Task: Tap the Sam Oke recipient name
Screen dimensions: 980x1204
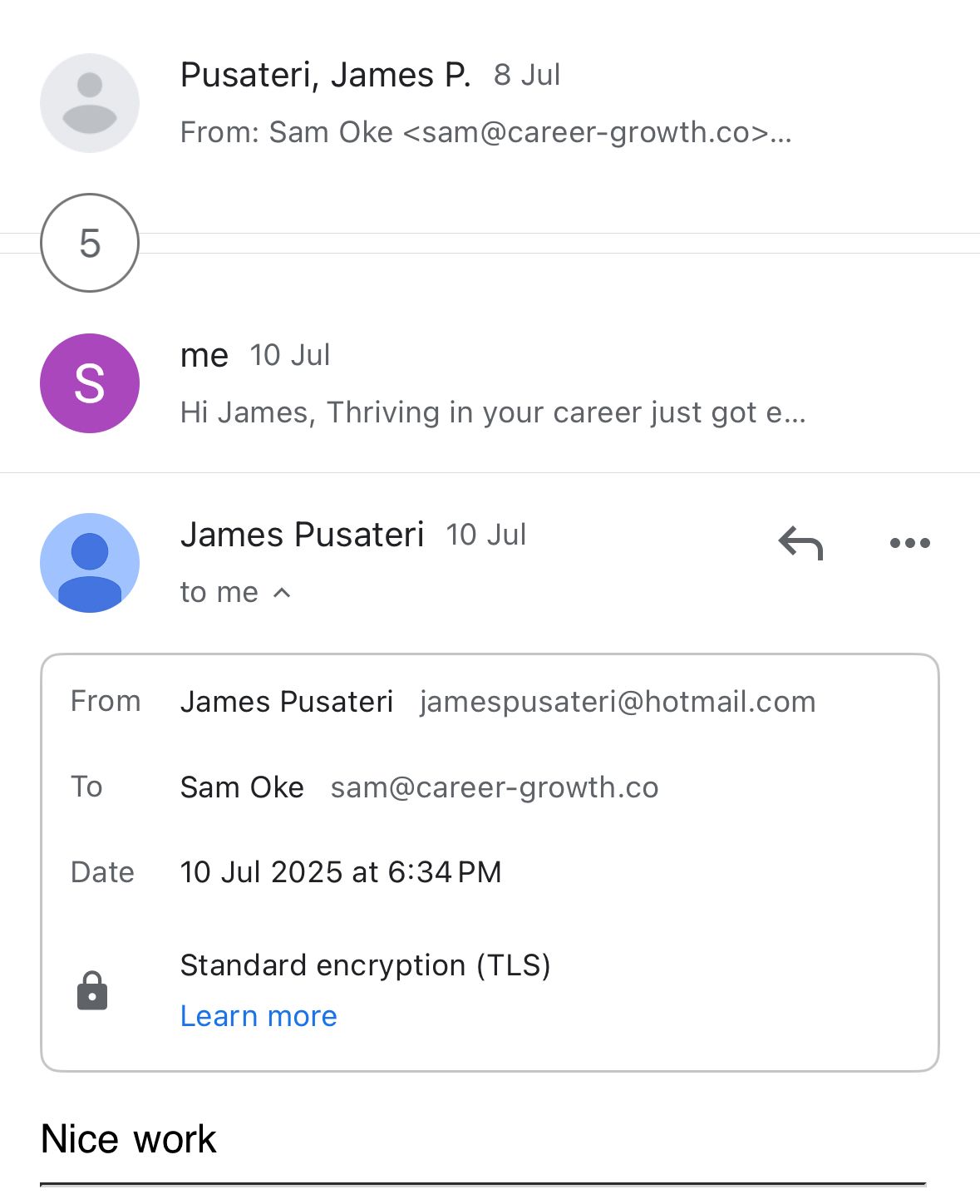Action: pos(242,787)
